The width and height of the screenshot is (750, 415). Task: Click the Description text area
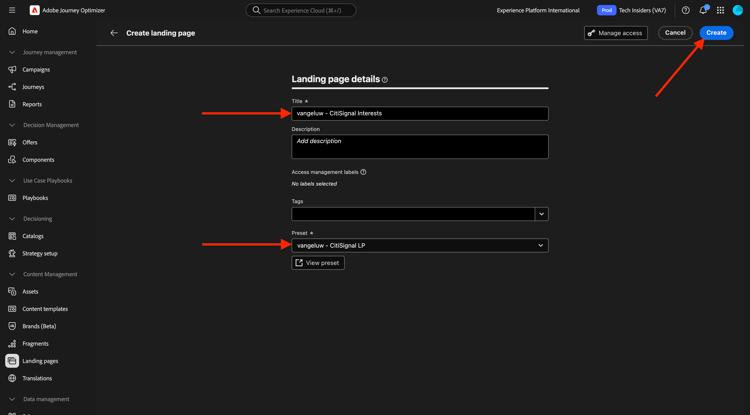pyautogui.click(x=420, y=146)
